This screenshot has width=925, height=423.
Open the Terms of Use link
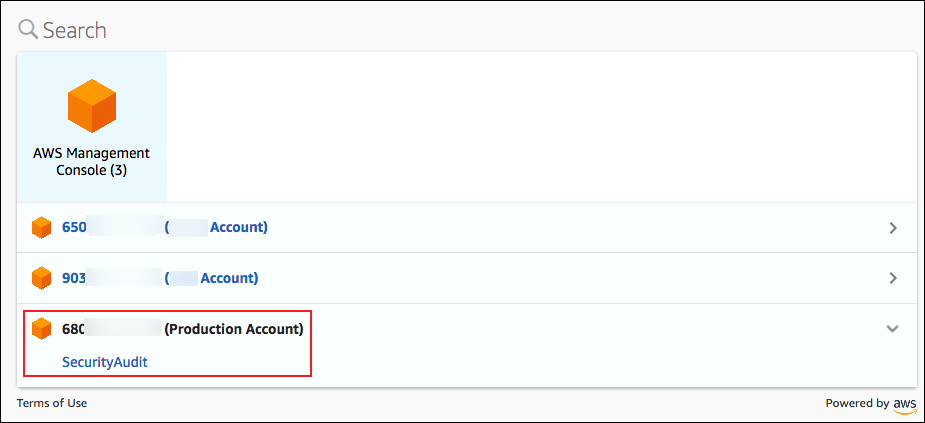tap(52, 403)
